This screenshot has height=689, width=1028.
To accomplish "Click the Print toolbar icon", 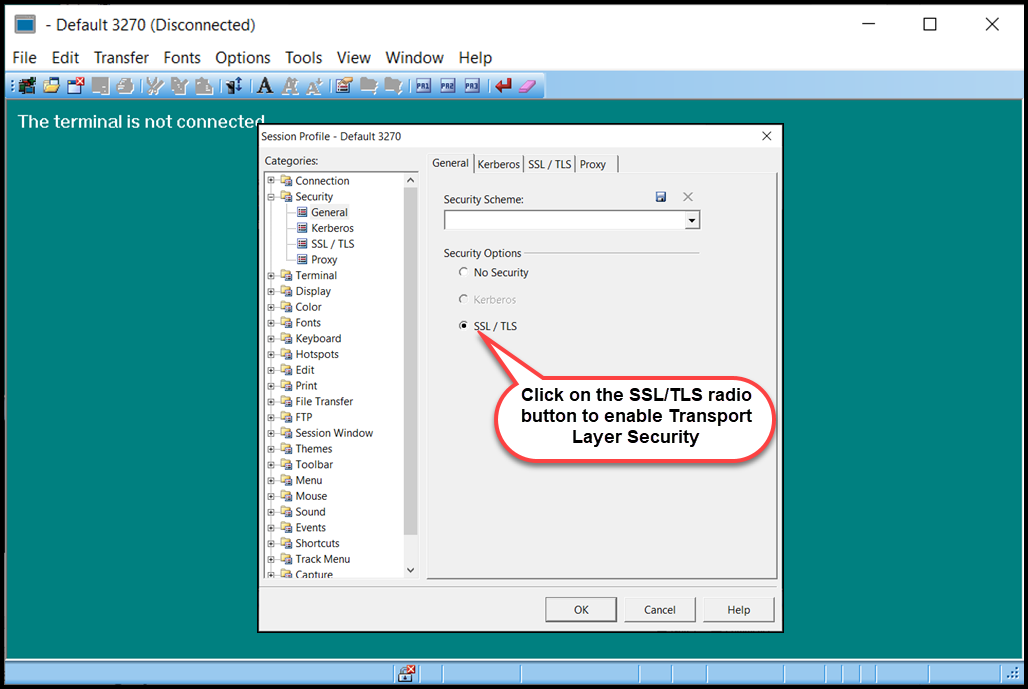I will (124, 85).
